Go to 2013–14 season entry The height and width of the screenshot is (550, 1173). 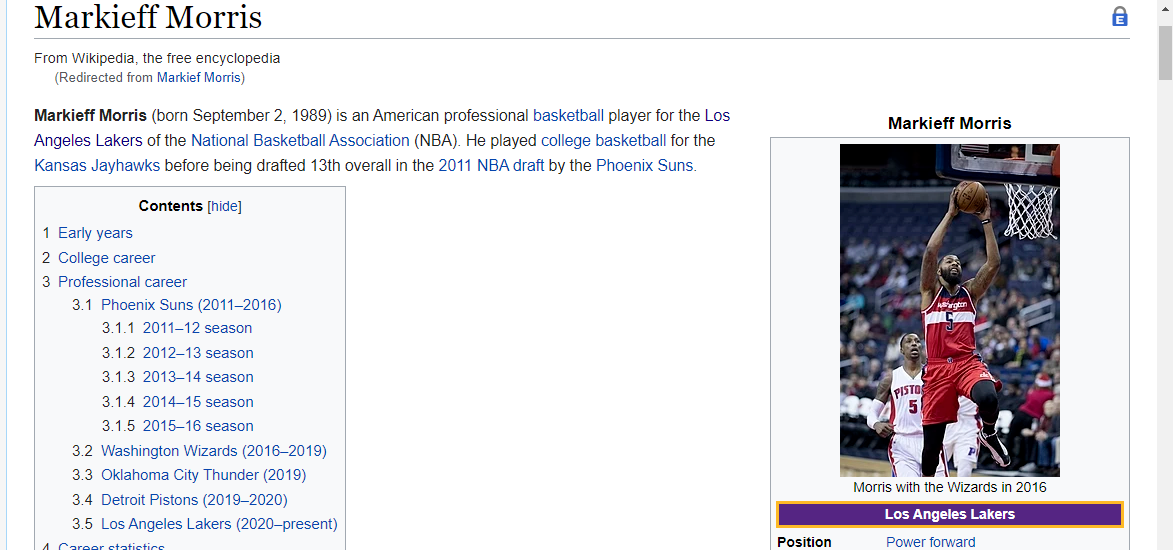tap(198, 376)
